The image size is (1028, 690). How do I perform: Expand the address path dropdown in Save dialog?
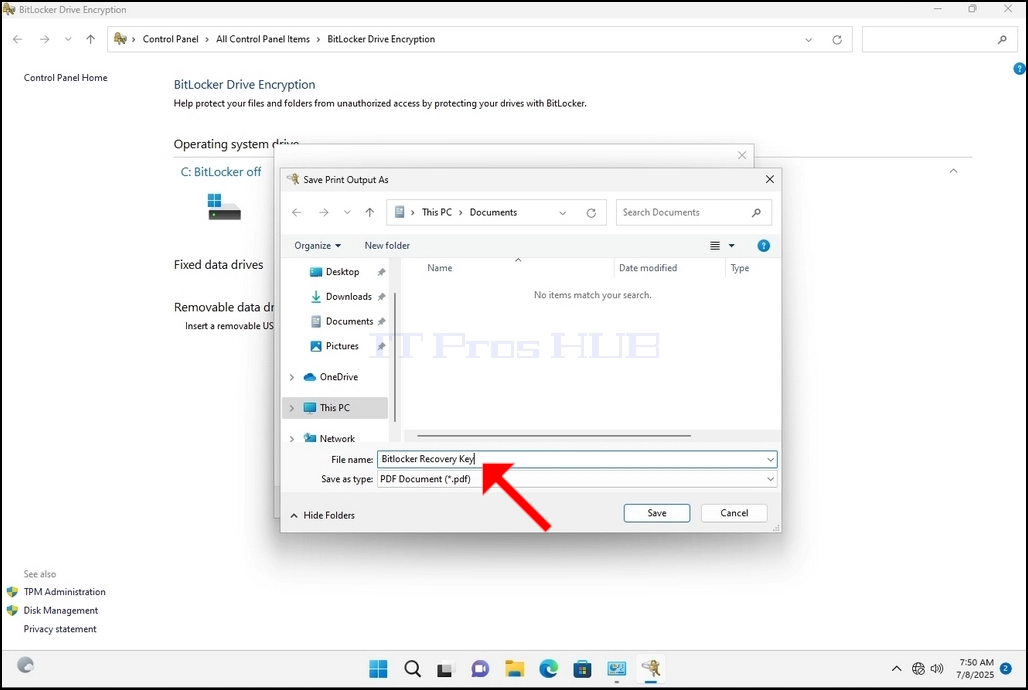click(x=563, y=213)
